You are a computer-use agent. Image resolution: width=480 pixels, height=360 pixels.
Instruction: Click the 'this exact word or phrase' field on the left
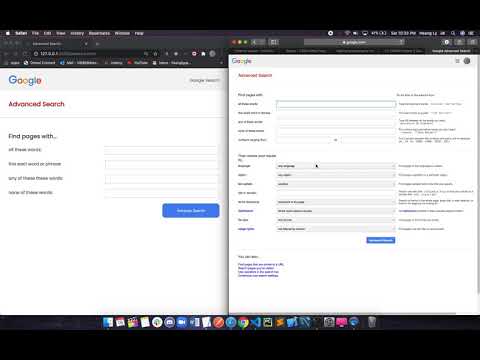point(161,164)
